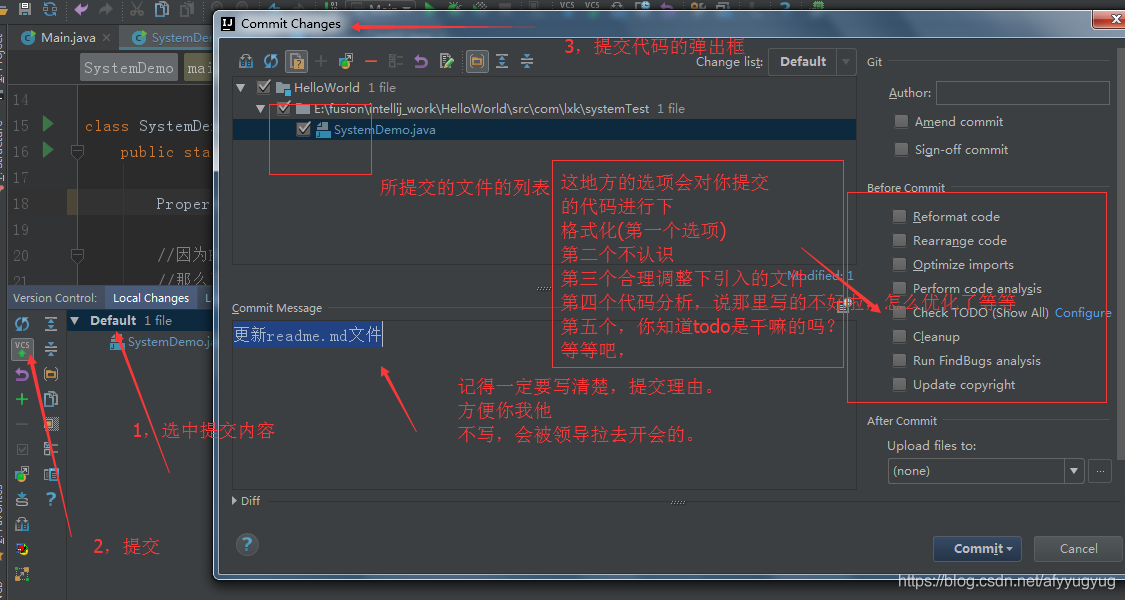This screenshot has height=600, width=1125.
Task: Toggle Cleanup checkbox
Action: 899,336
